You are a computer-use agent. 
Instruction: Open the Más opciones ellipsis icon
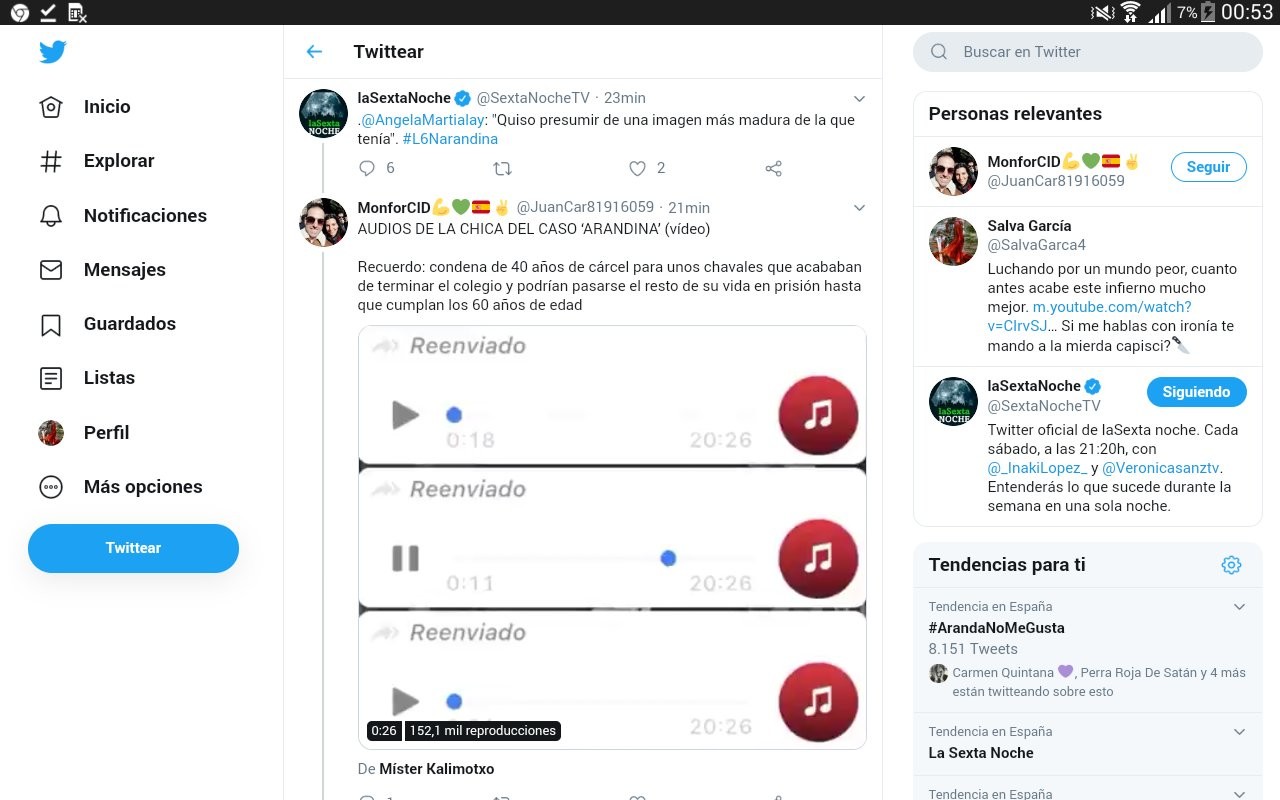51,487
